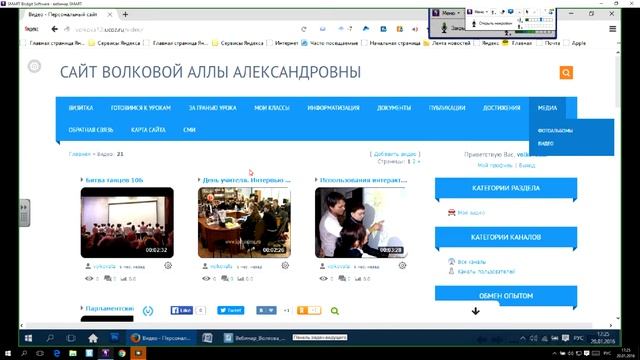Open the СМИ menu item

coord(189,130)
